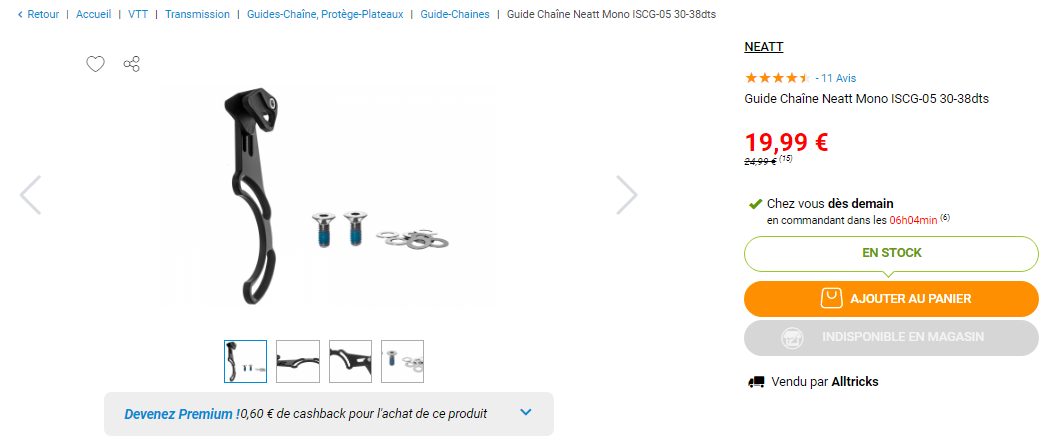Click the star rating icons
The image size is (1055, 442).
pyautogui.click(x=776, y=78)
